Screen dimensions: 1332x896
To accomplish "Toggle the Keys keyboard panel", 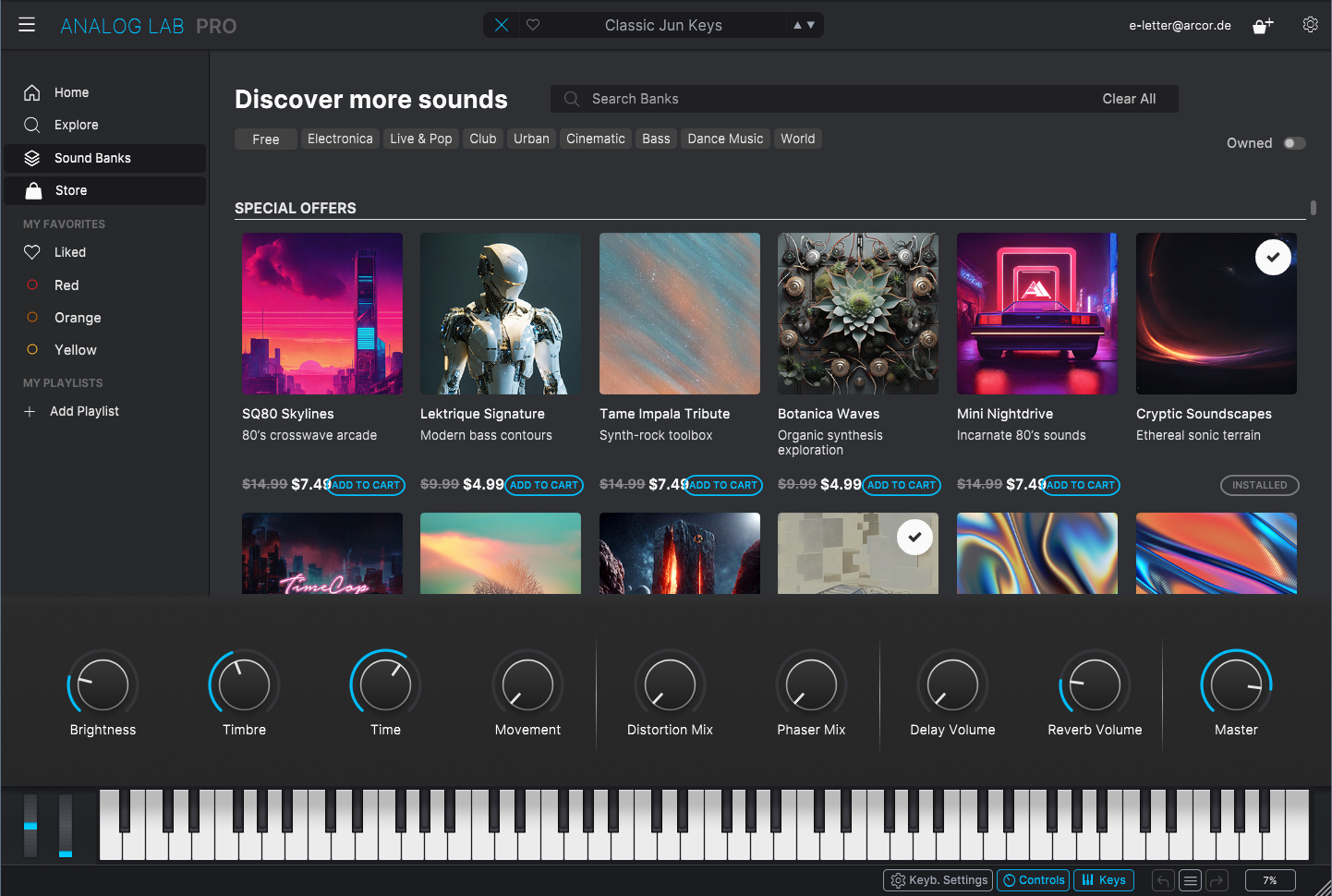I will click(1103, 880).
